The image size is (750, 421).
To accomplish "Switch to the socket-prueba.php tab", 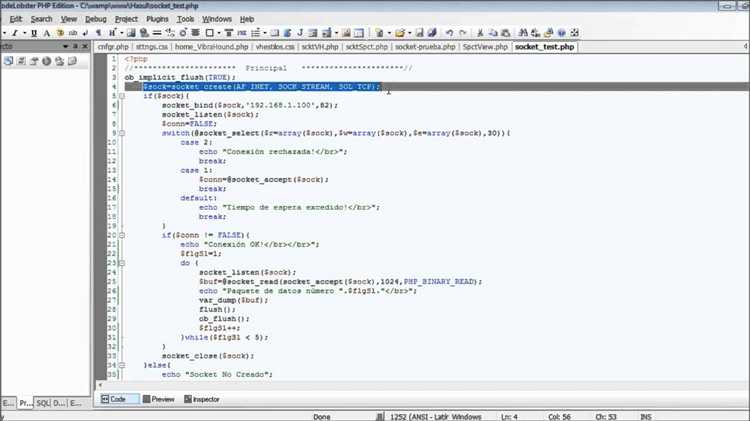I will click(425, 47).
